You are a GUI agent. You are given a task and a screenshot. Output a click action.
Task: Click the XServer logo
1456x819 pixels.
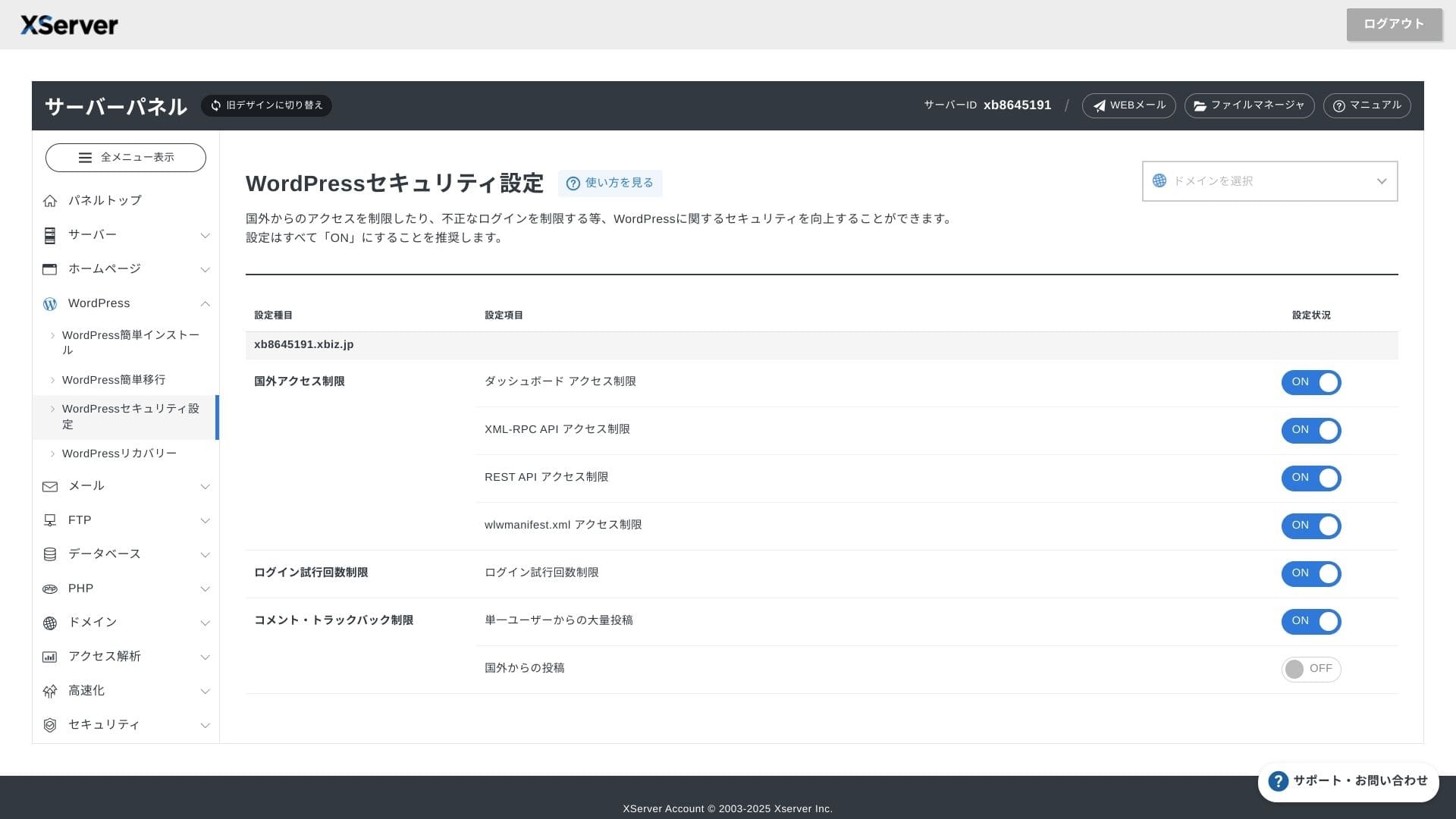pos(69,25)
